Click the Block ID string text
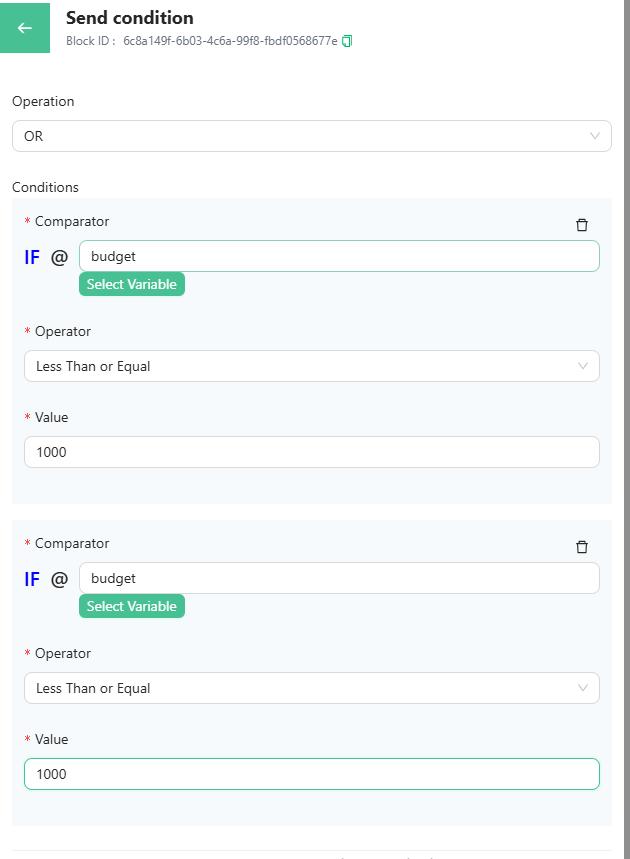 click(230, 41)
